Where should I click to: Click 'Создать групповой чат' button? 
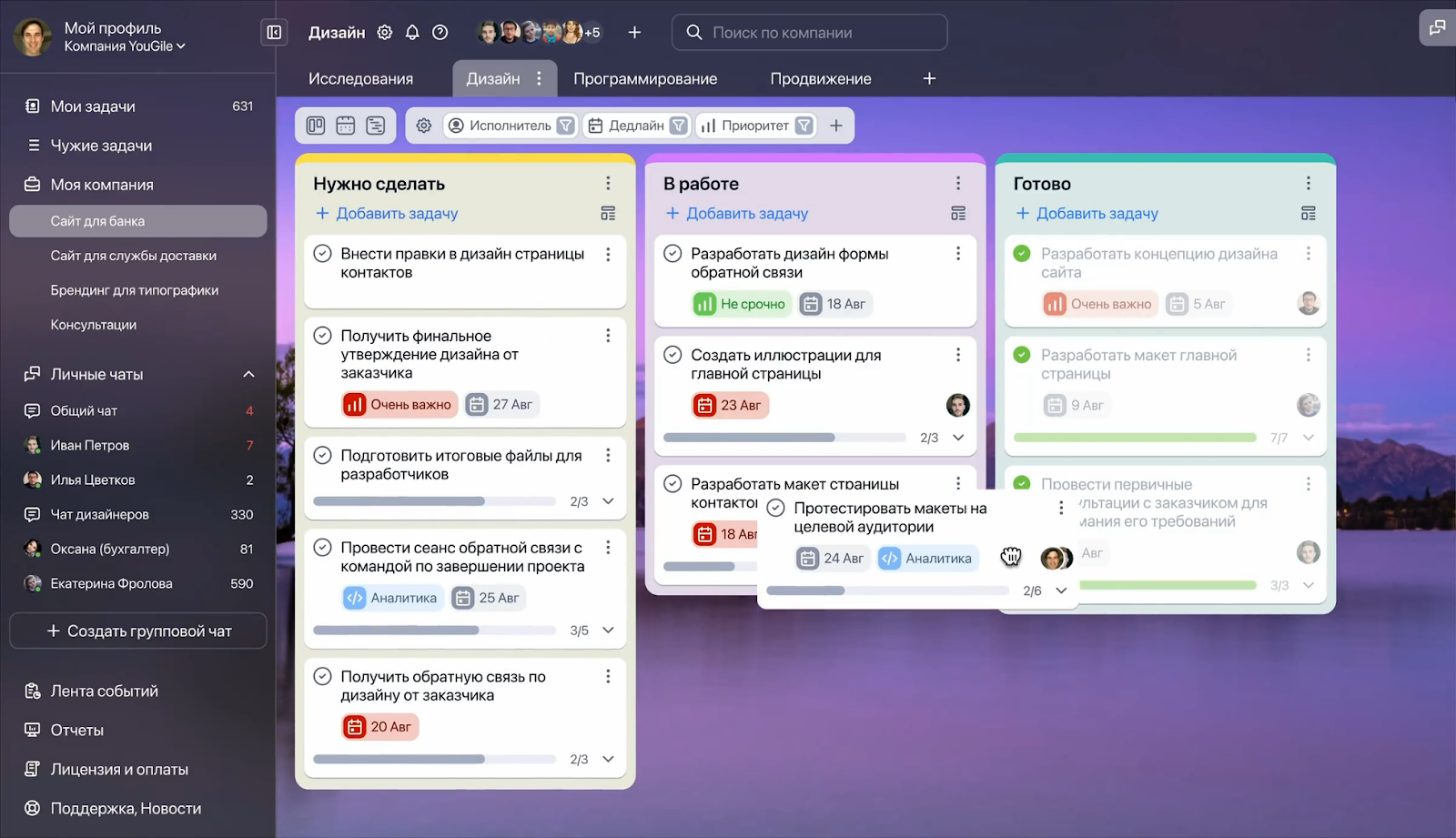click(x=138, y=631)
